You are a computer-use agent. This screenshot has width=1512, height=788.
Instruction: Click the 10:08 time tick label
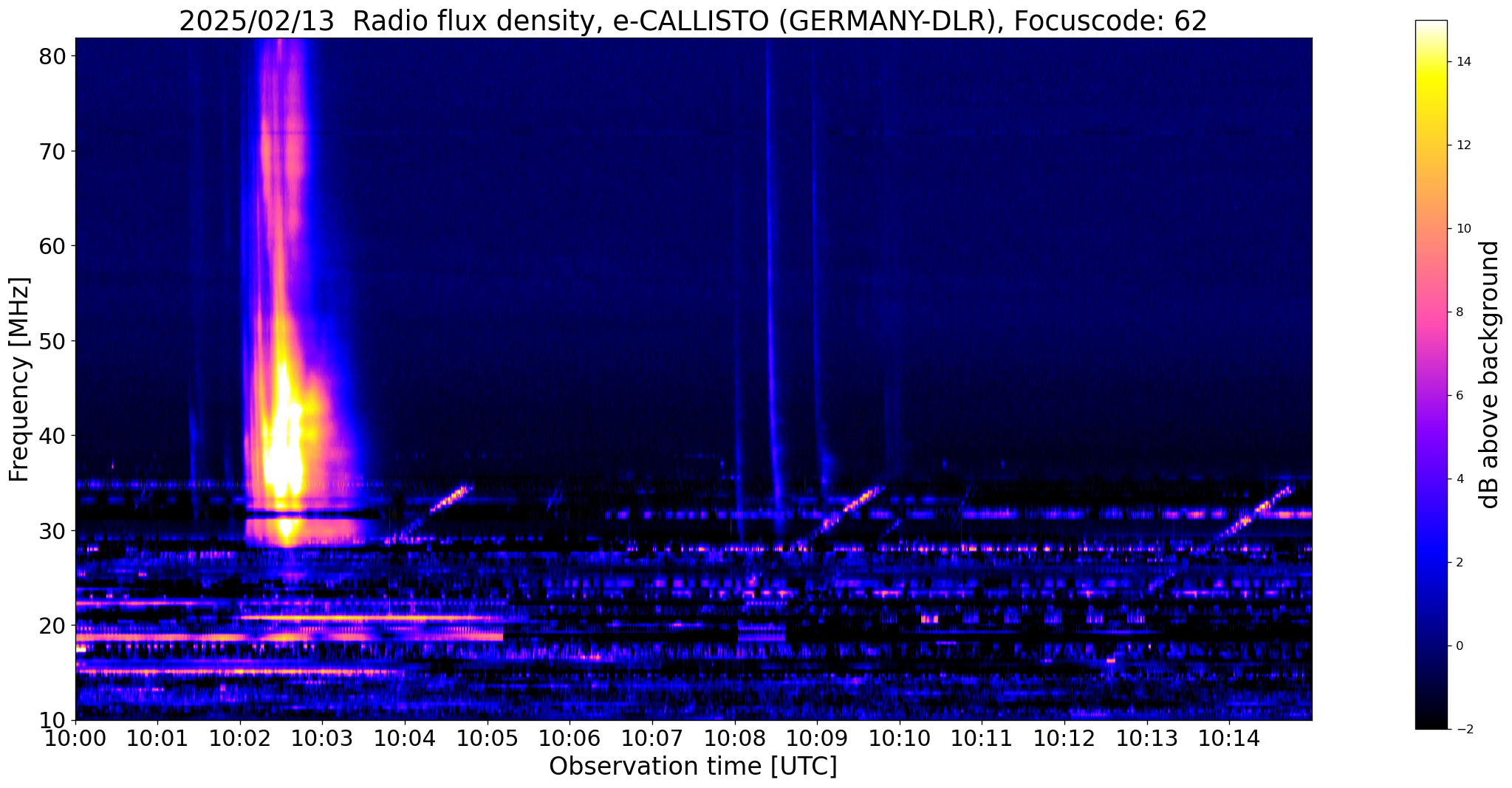click(x=735, y=739)
